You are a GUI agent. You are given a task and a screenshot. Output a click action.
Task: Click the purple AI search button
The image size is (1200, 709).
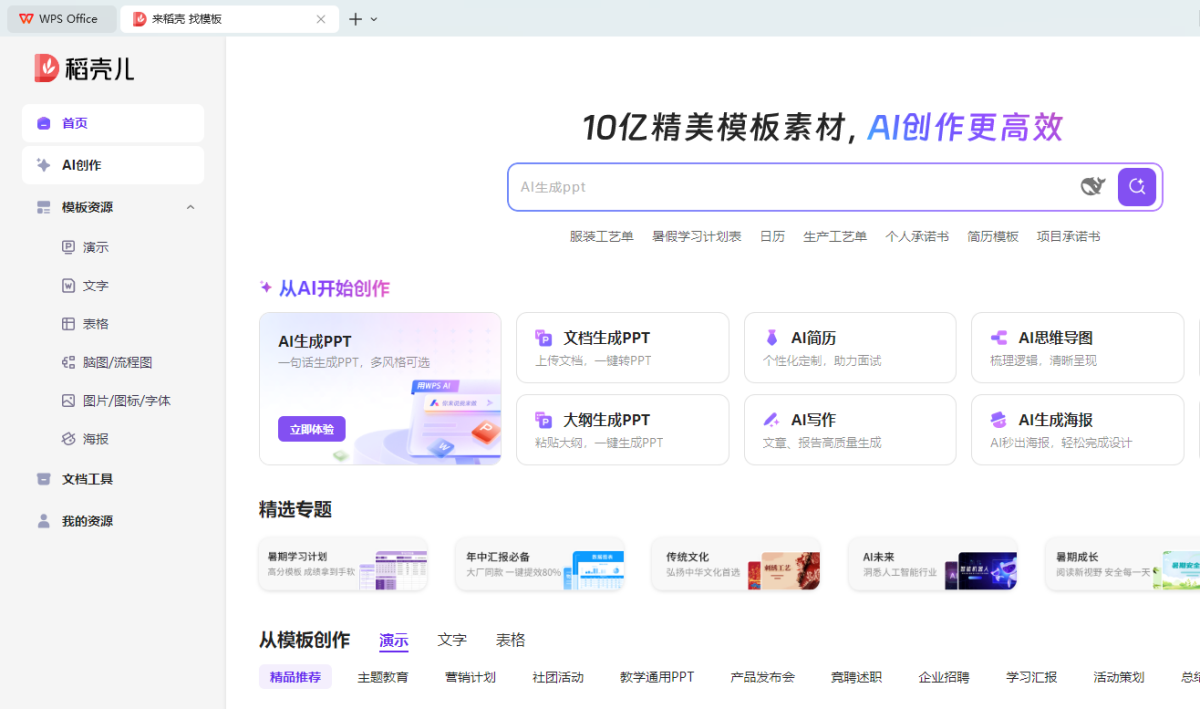(1136, 187)
